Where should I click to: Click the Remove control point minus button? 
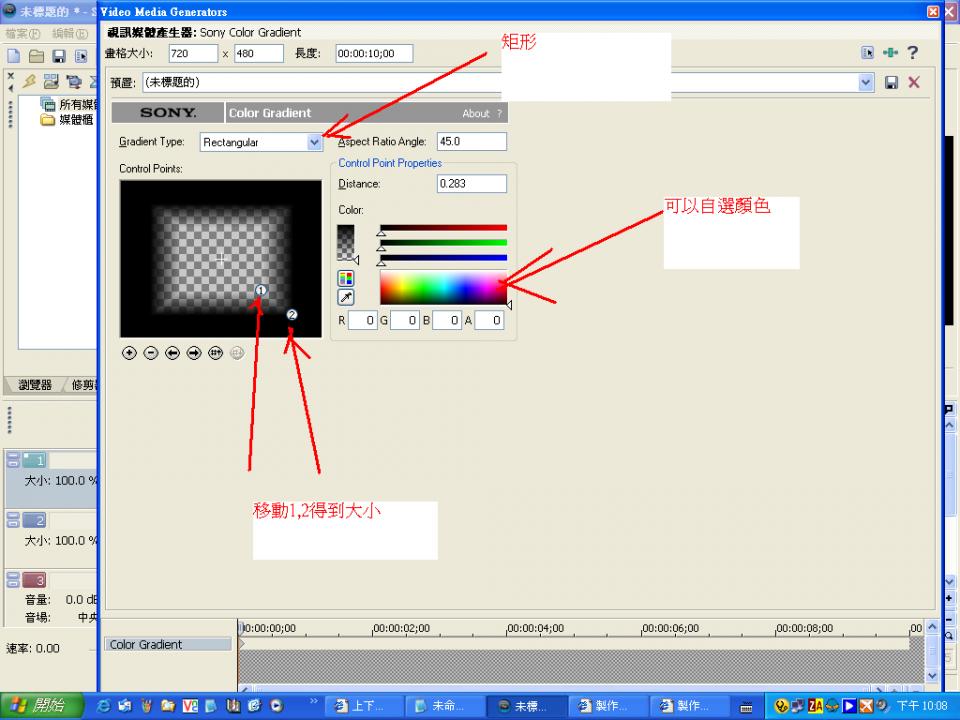151,353
